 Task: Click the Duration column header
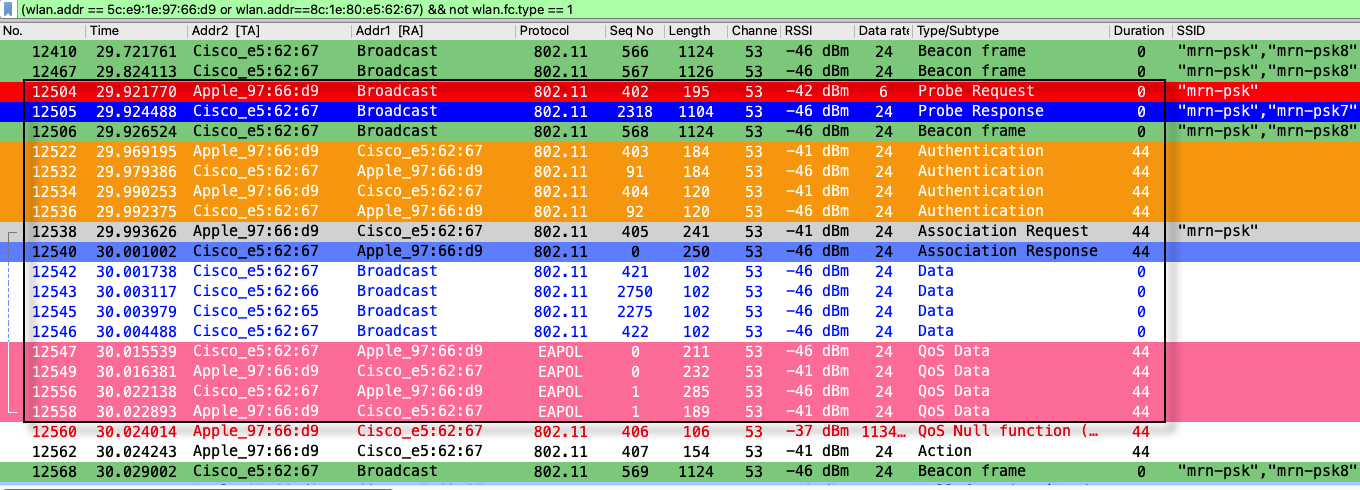(1140, 31)
